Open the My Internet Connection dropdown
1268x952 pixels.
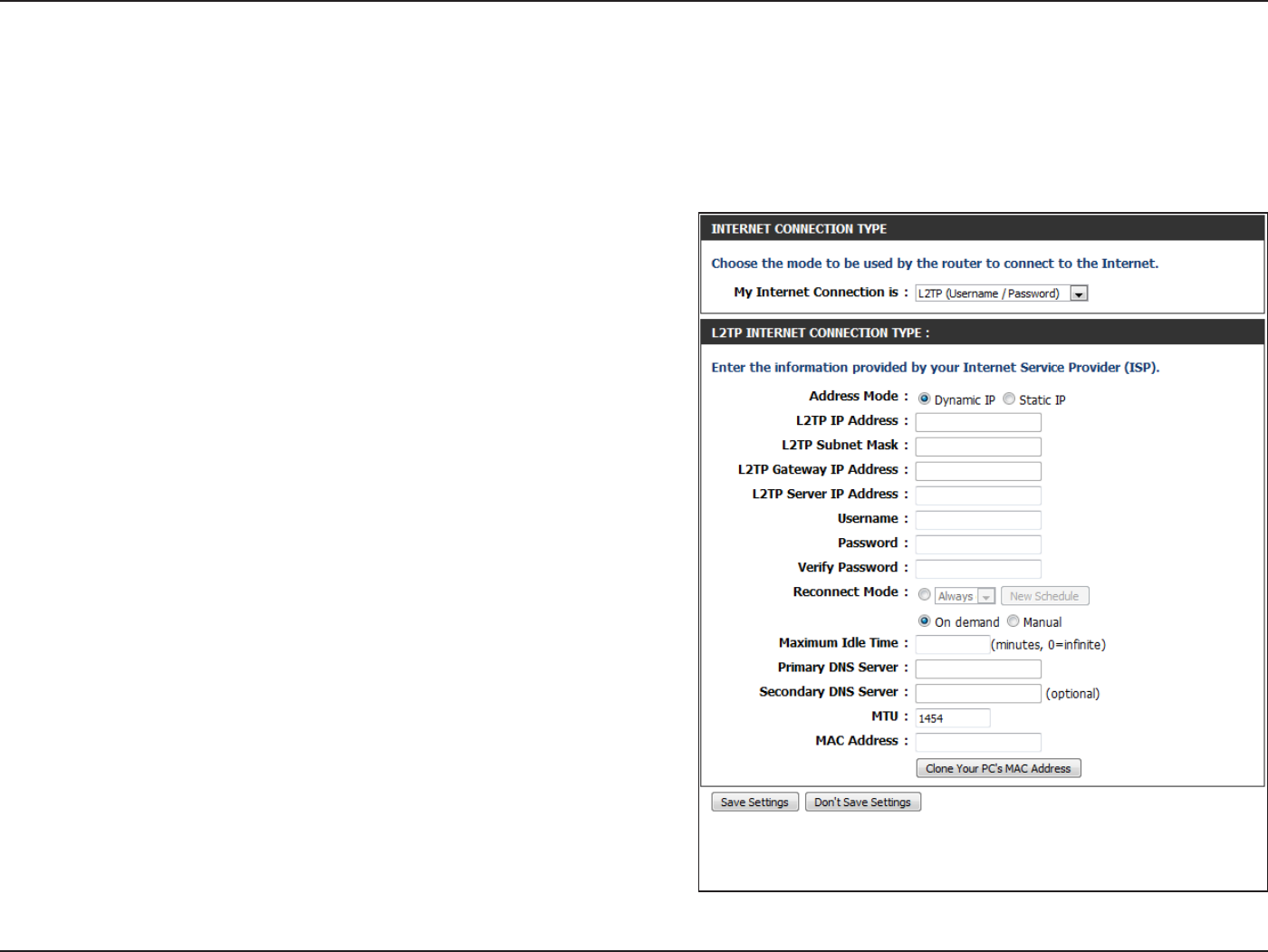[1001, 293]
